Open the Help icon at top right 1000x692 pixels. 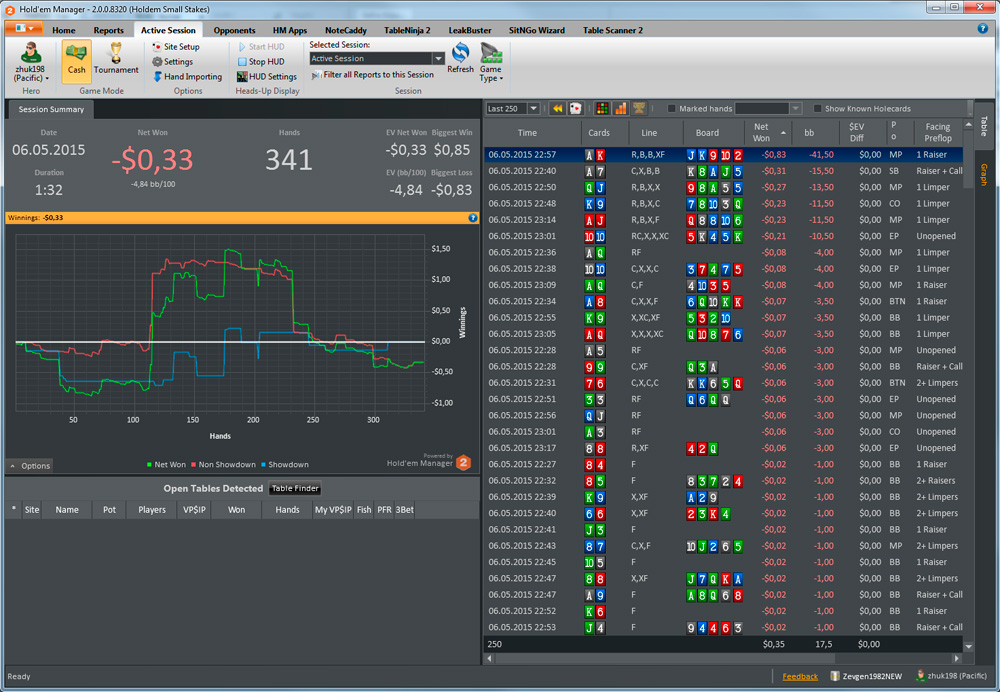click(x=983, y=29)
